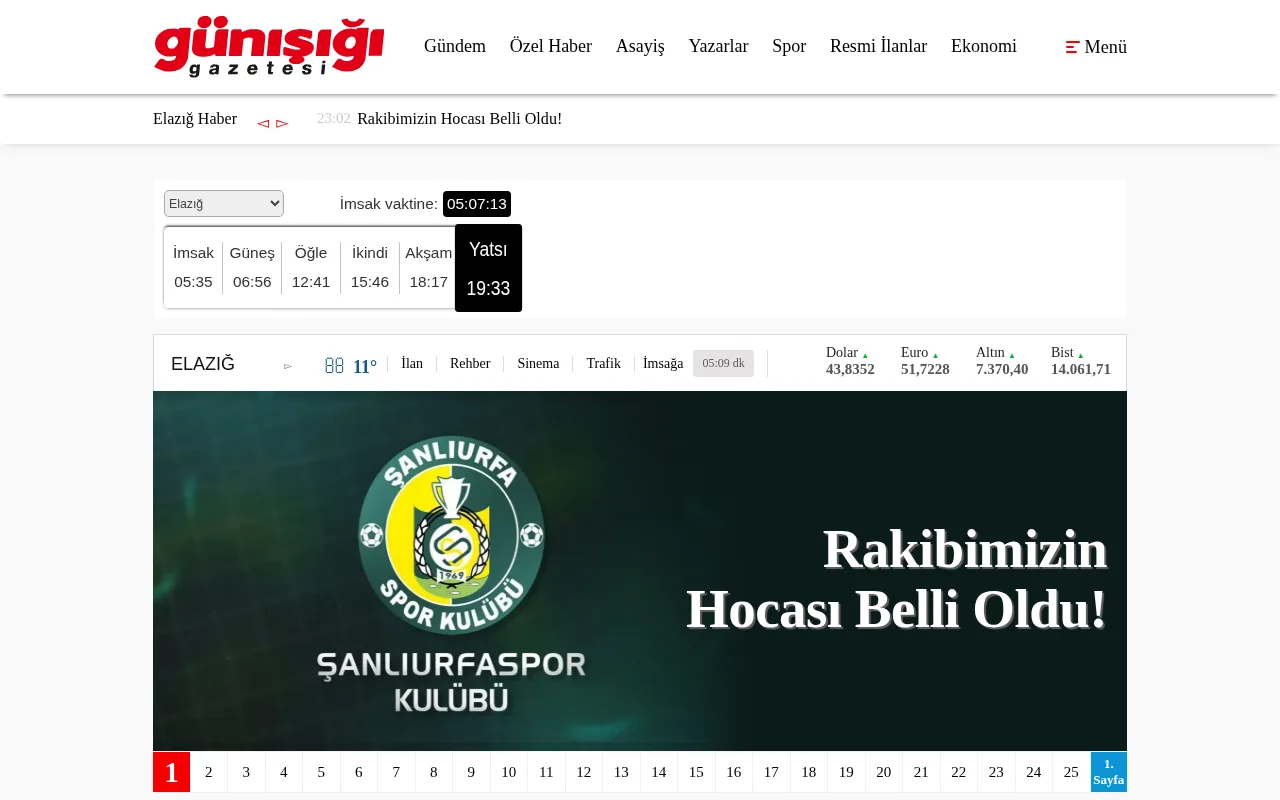
Task: Select slide number 12 in the carousel
Action: [583, 772]
